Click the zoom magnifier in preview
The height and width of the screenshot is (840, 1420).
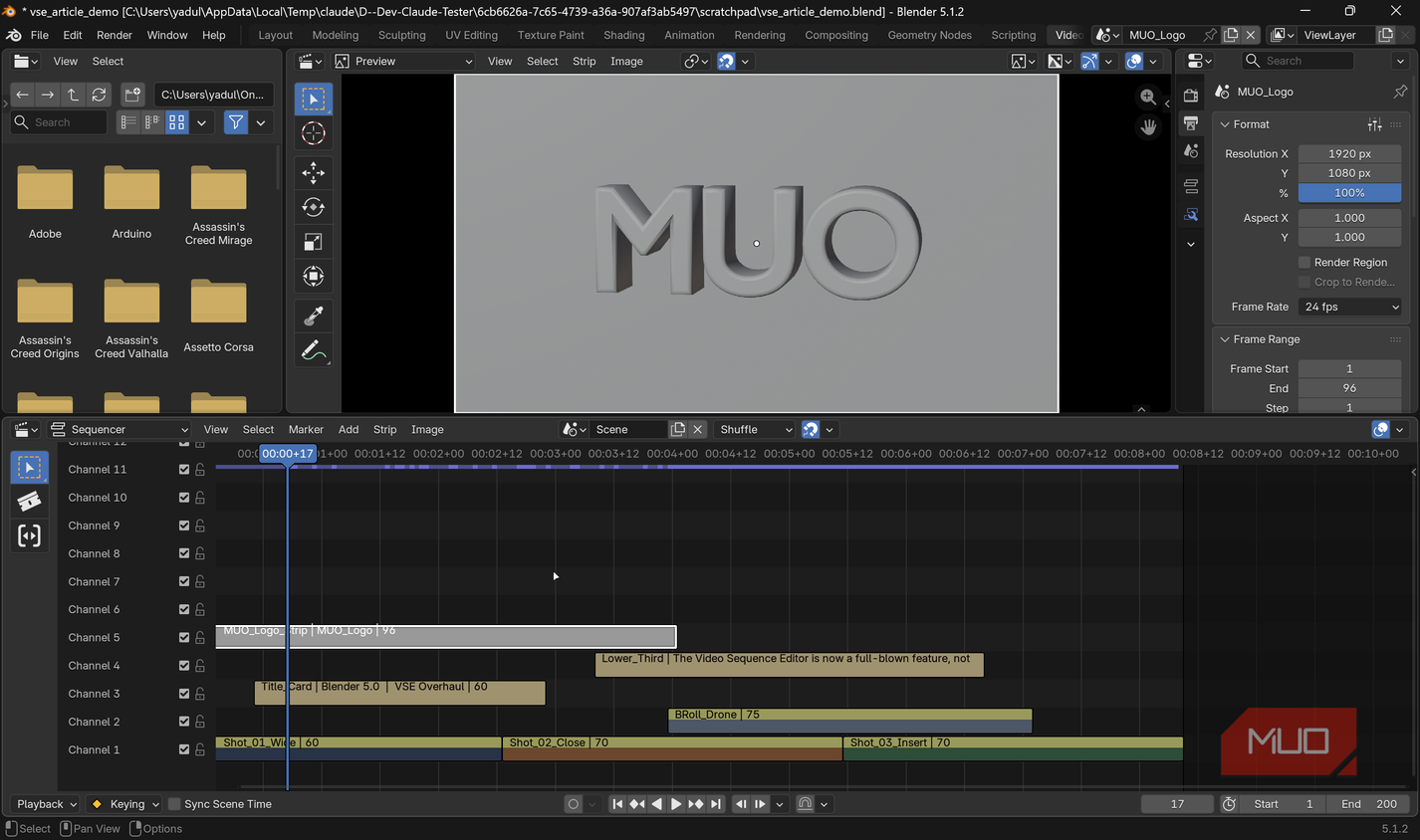pyautogui.click(x=1148, y=97)
